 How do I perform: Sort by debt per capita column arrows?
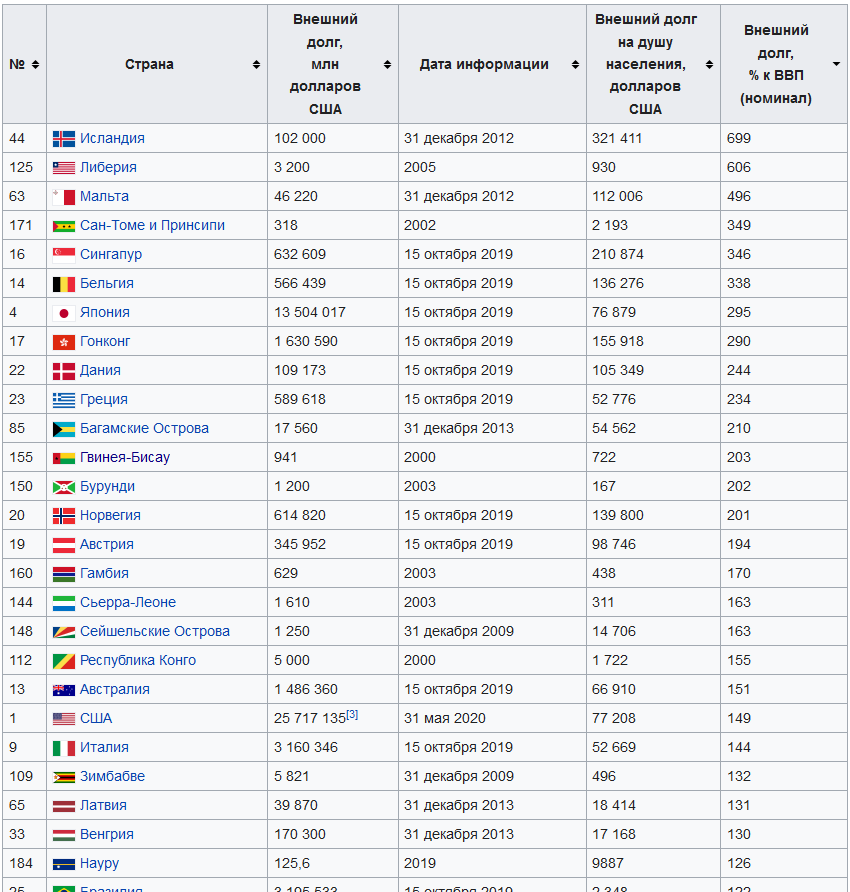[709, 65]
